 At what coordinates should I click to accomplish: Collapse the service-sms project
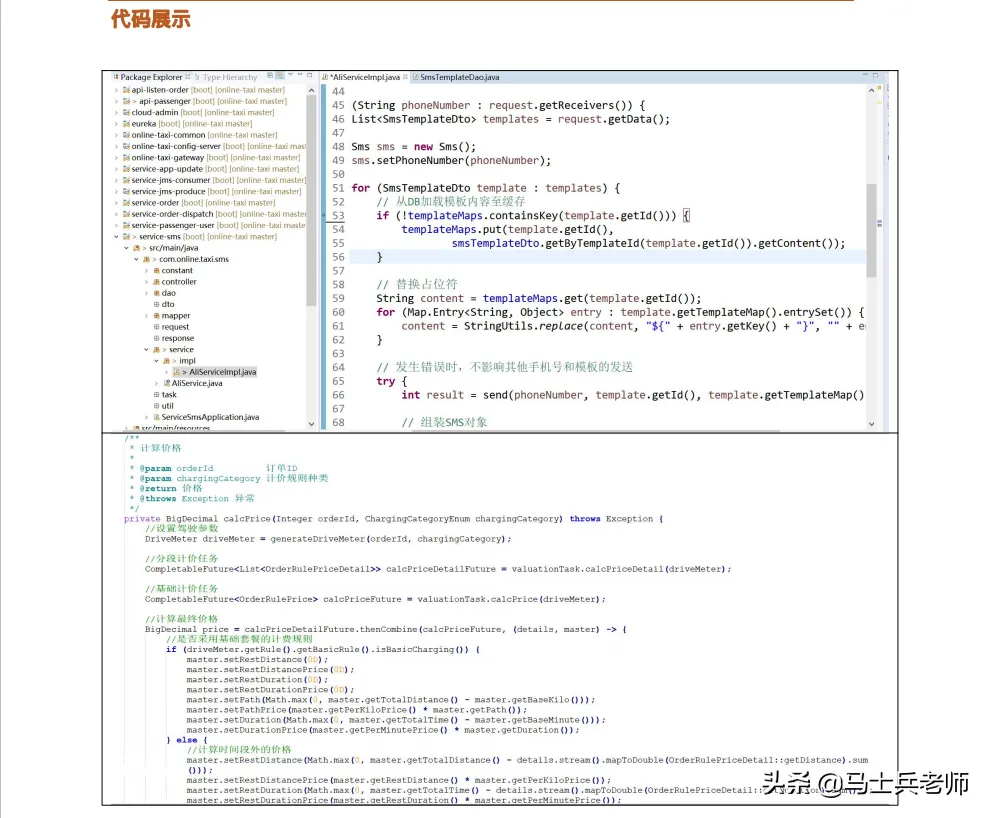click(x=116, y=236)
